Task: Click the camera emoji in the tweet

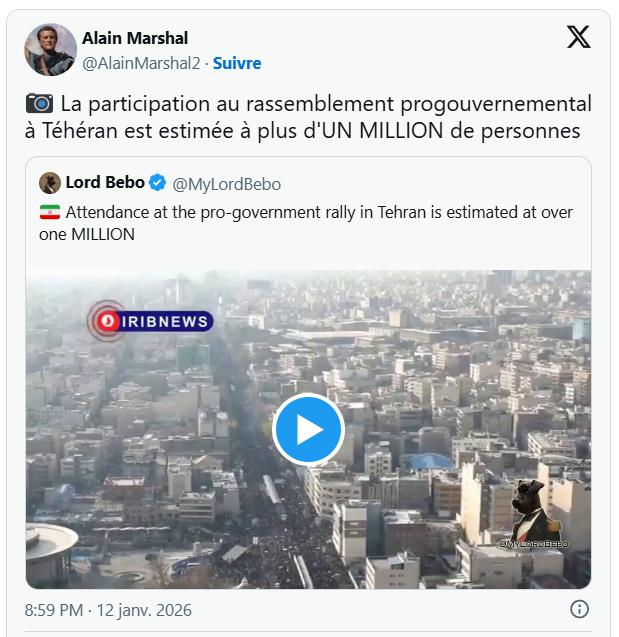Action: pos(39,103)
